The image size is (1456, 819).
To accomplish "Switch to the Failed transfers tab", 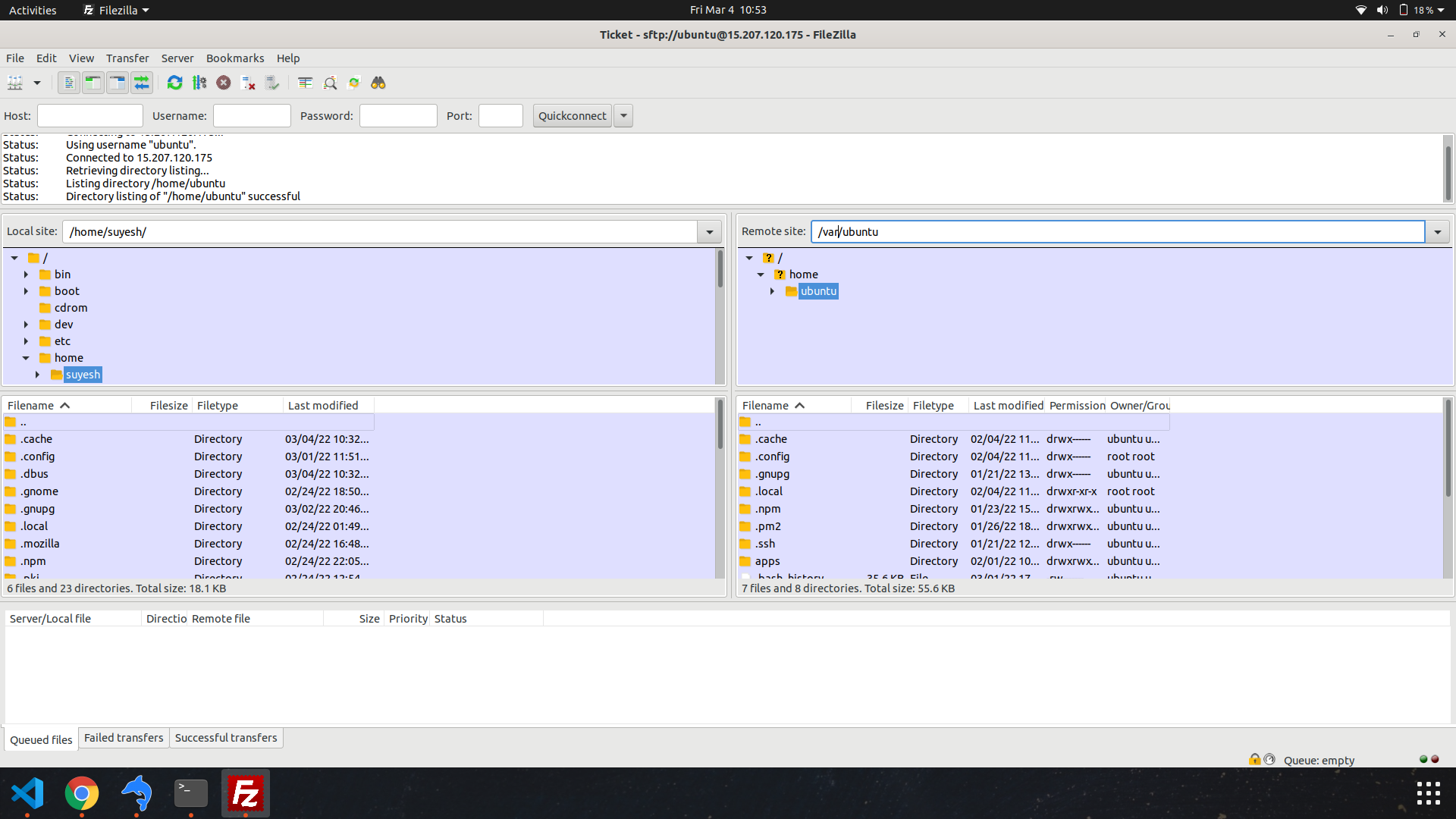I will pos(124,738).
